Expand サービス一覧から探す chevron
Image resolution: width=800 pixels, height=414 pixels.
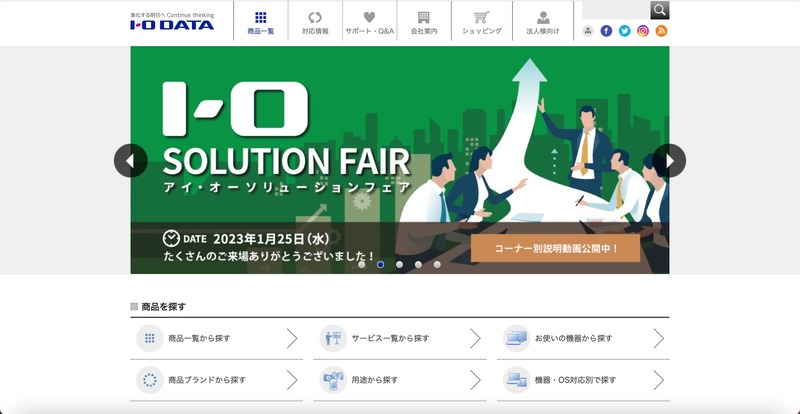(x=475, y=338)
